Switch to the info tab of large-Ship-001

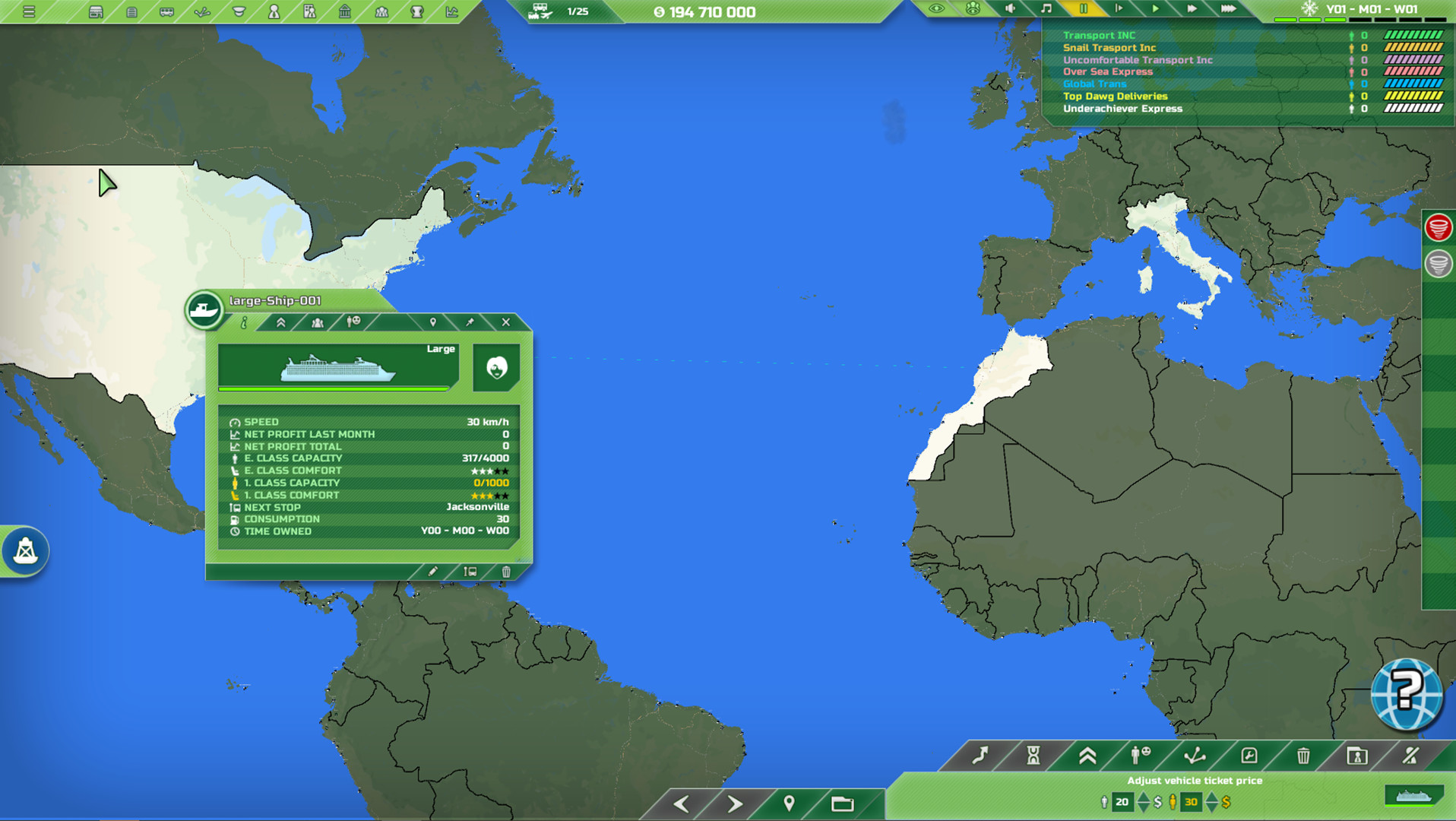(x=243, y=322)
